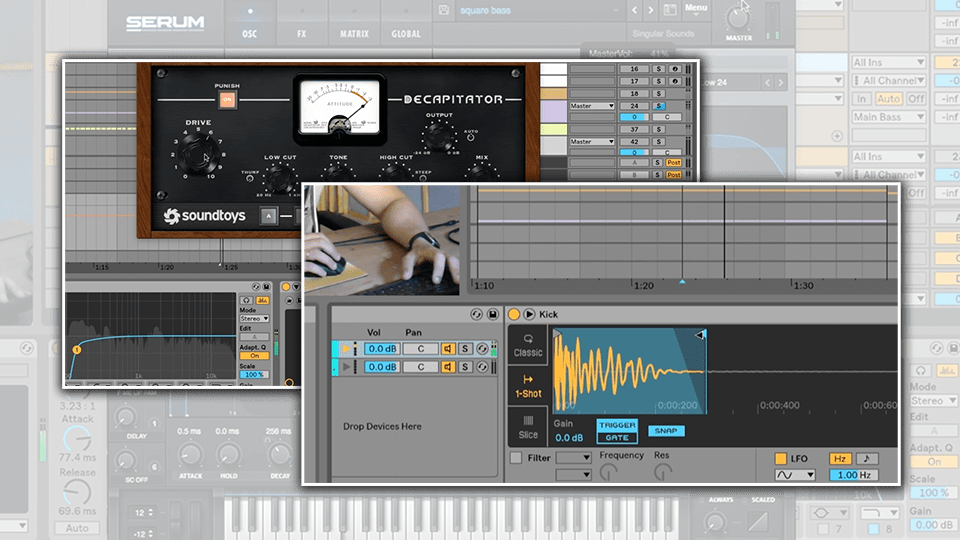This screenshot has height=540, width=960.
Task: Click the LFO rate 1.00 Hz field
Action: pyautogui.click(x=854, y=475)
